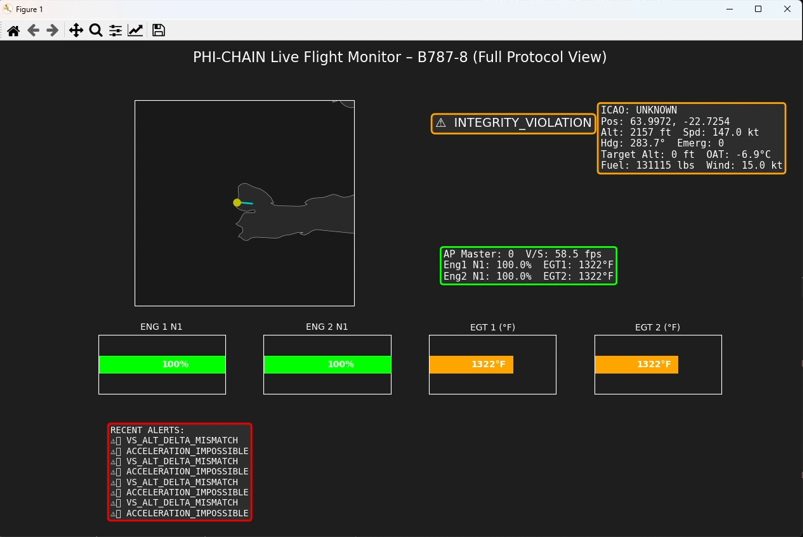Click the Figure 1 window title icon
This screenshot has height=537, width=803.
point(8,9)
